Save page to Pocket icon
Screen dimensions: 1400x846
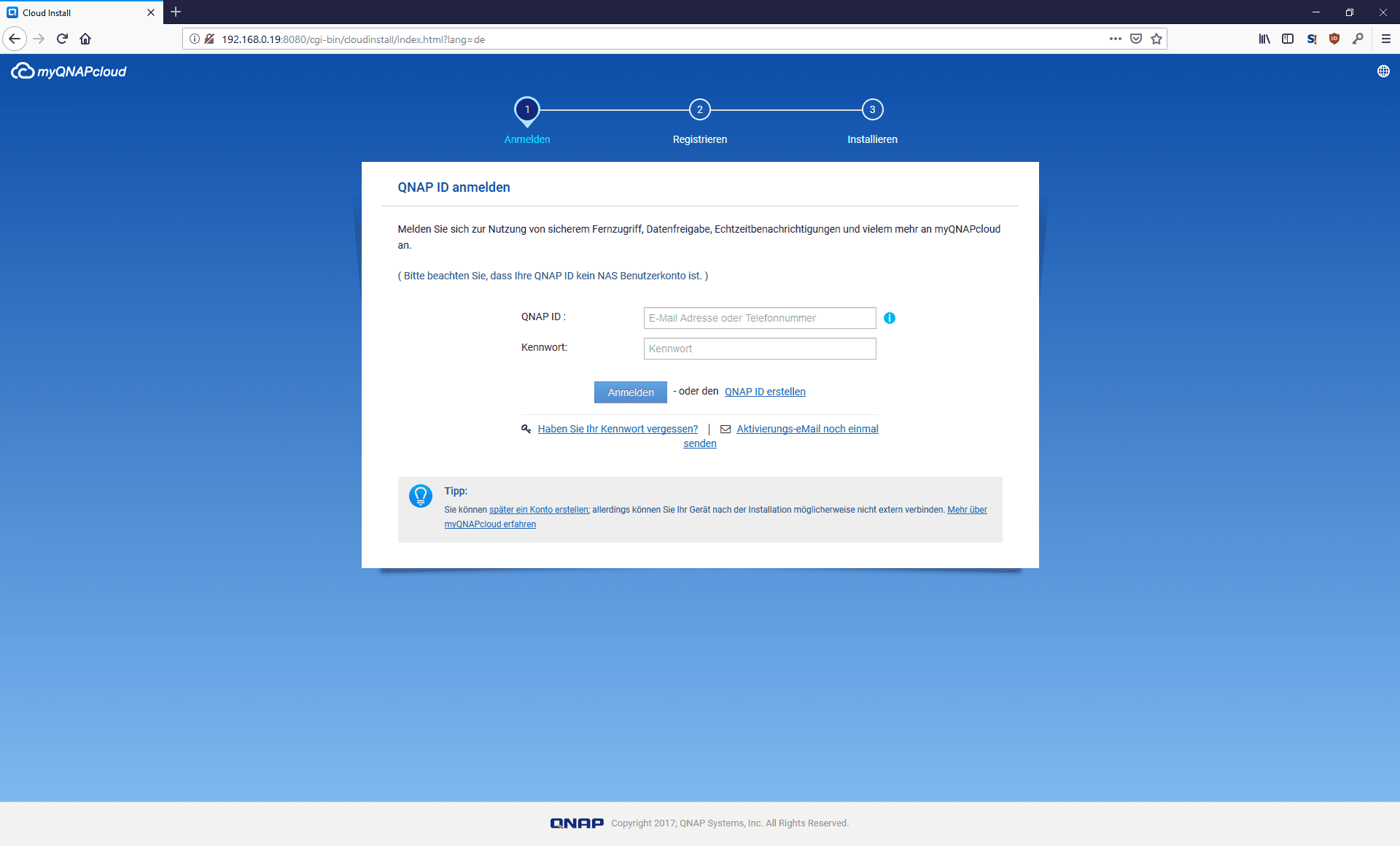tap(1135, 39)
